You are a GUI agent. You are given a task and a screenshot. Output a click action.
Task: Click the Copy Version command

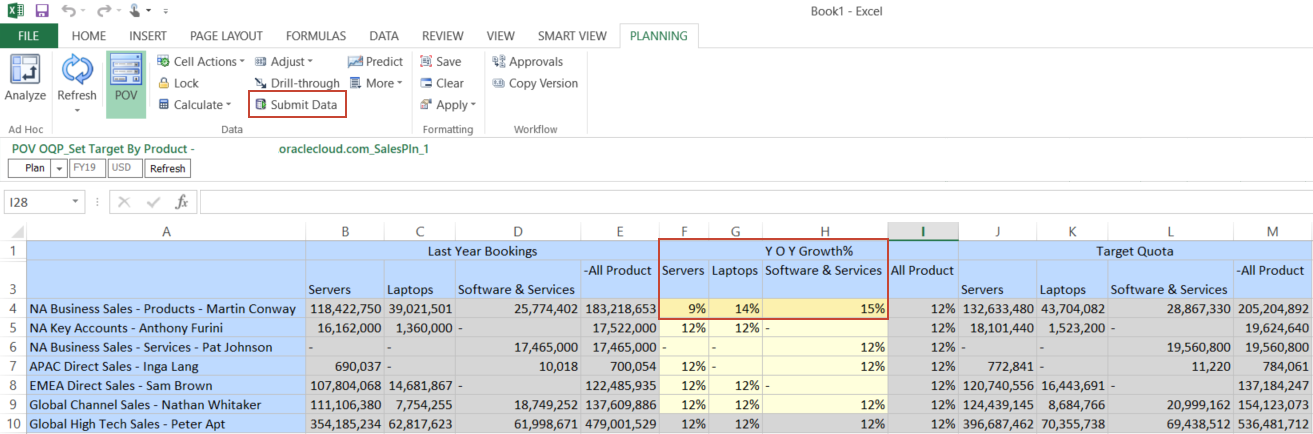[536, 84]
